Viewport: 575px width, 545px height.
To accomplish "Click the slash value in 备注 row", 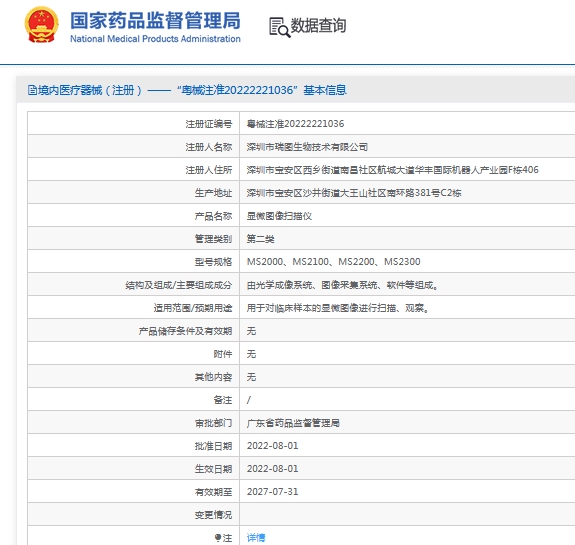I will 249,400.
